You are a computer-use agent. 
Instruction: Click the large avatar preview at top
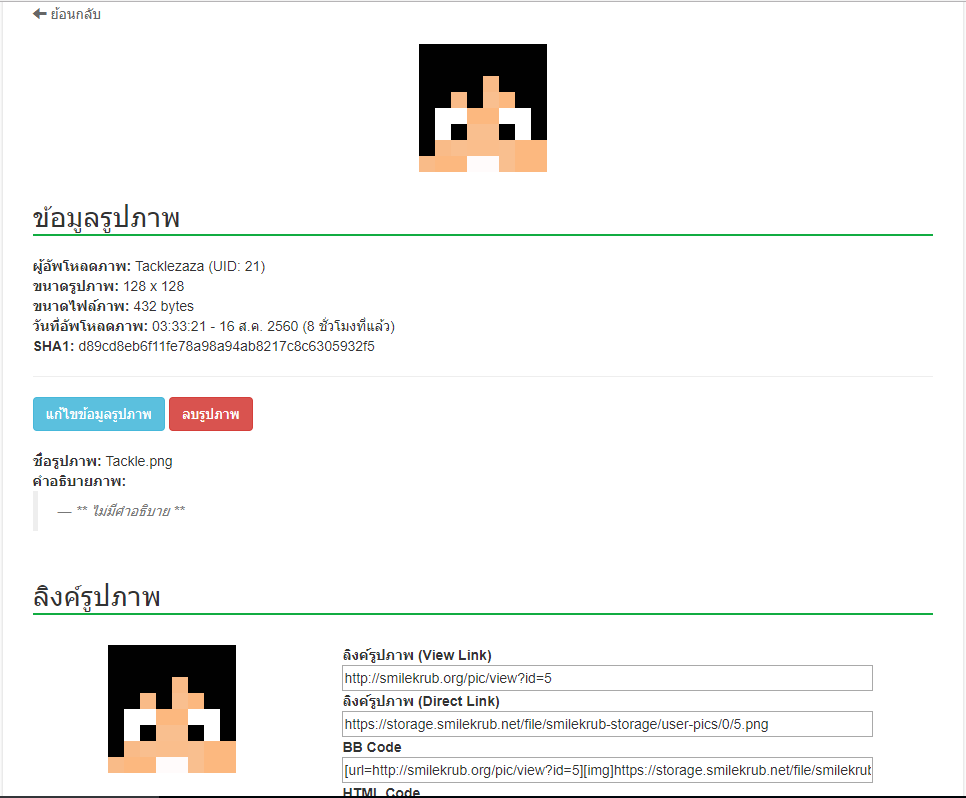coord(482,108)
